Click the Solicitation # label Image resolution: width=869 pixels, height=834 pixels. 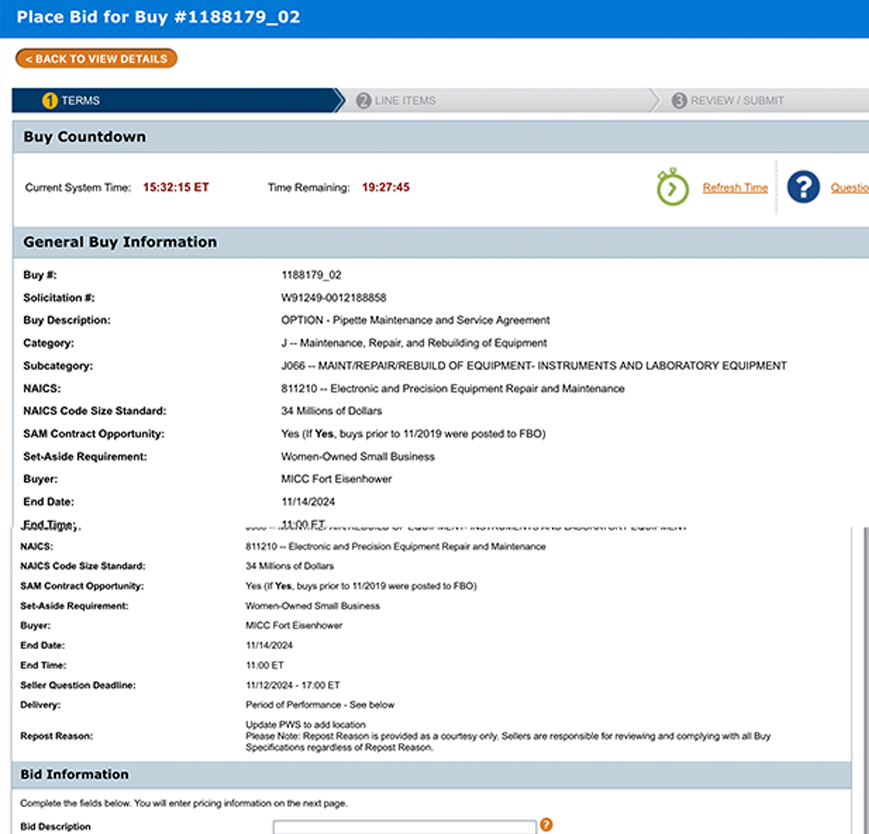point(59,298)
